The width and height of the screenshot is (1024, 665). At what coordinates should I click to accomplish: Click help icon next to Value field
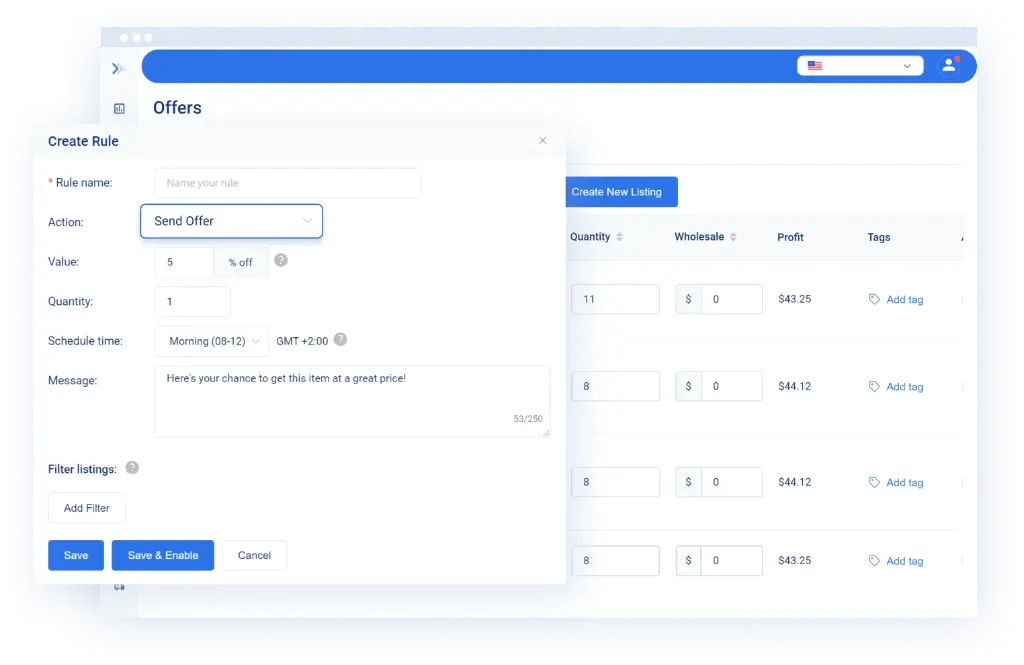(x=281, y=260)
